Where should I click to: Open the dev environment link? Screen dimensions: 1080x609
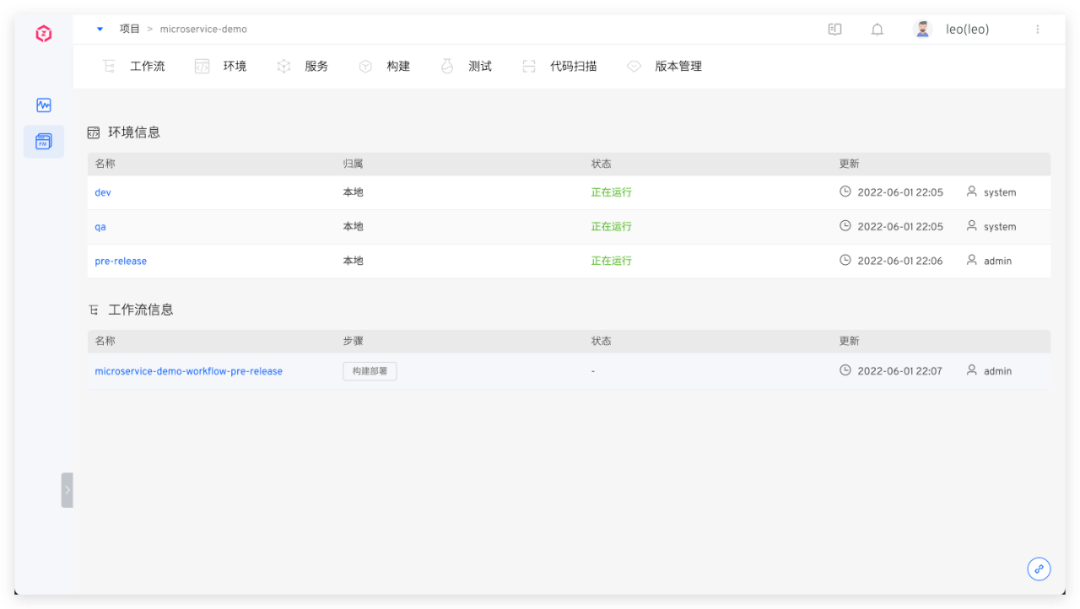(x=103, y=192)
